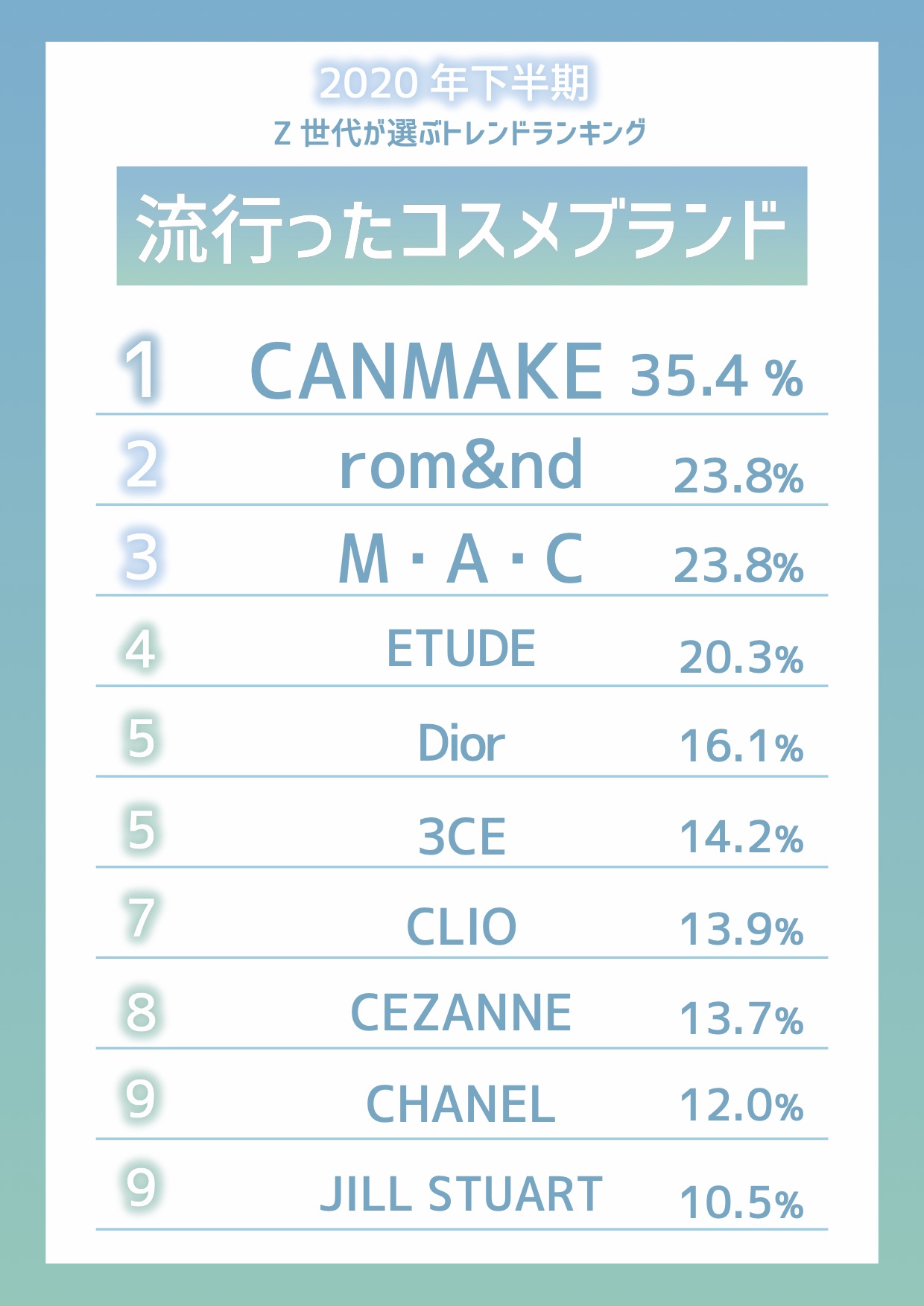The image size is (924, 1306).
Task: Select the rank number 4
Action: (140, 649)
